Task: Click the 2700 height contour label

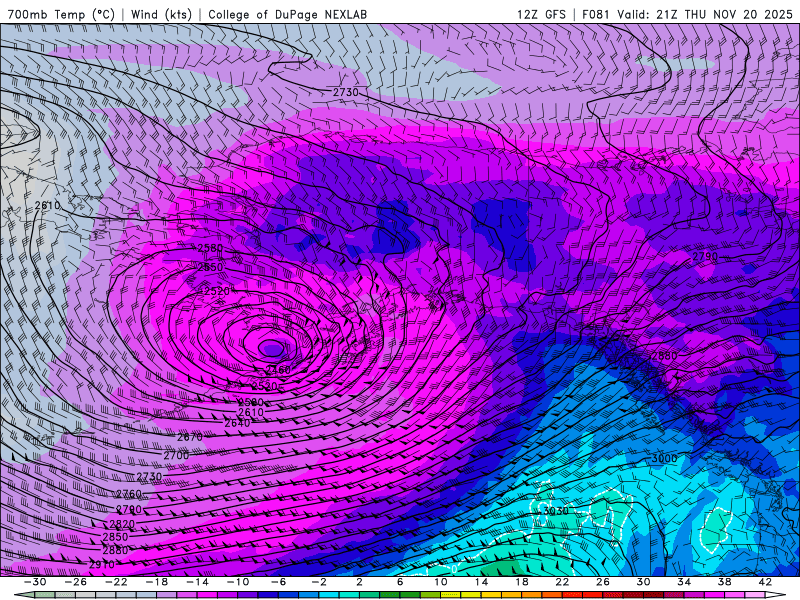Action: (176, 455)
